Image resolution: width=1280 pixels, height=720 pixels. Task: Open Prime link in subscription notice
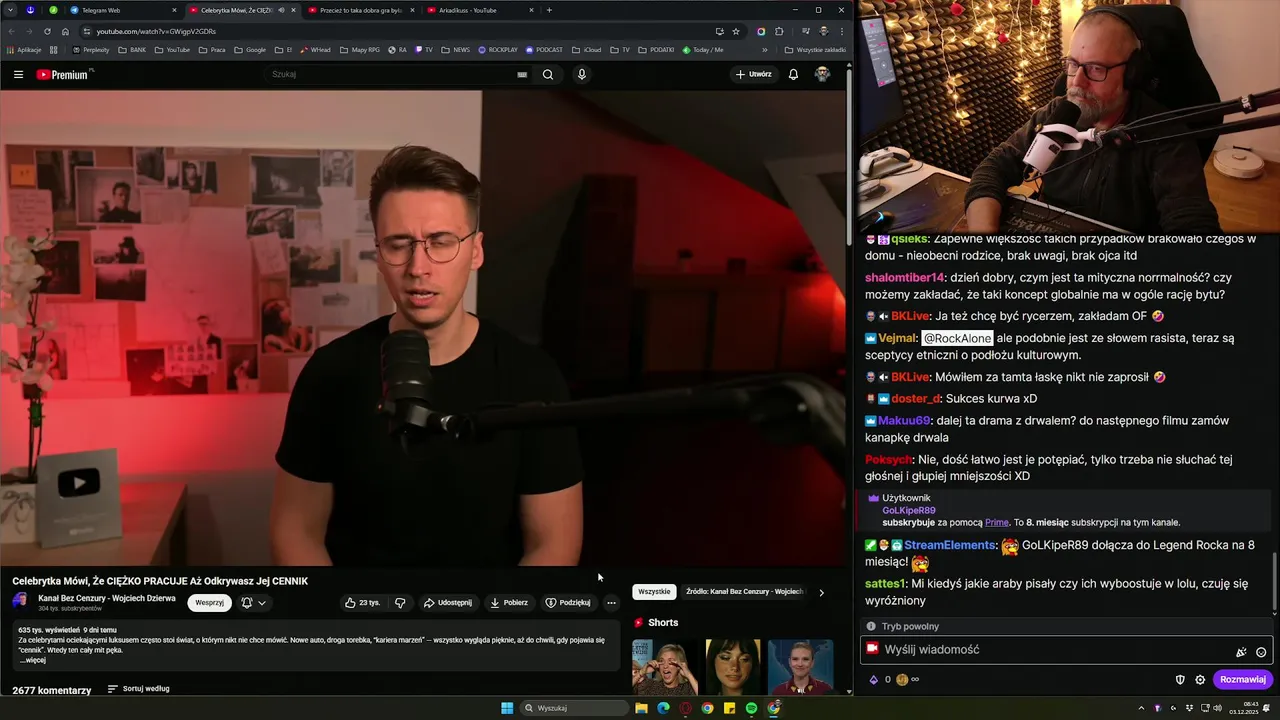coord(996,523)
